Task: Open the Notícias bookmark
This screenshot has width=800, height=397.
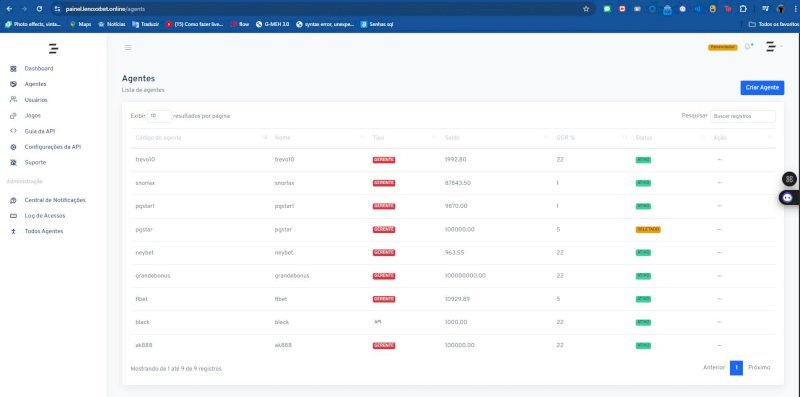Action: (x=111, y=24)
